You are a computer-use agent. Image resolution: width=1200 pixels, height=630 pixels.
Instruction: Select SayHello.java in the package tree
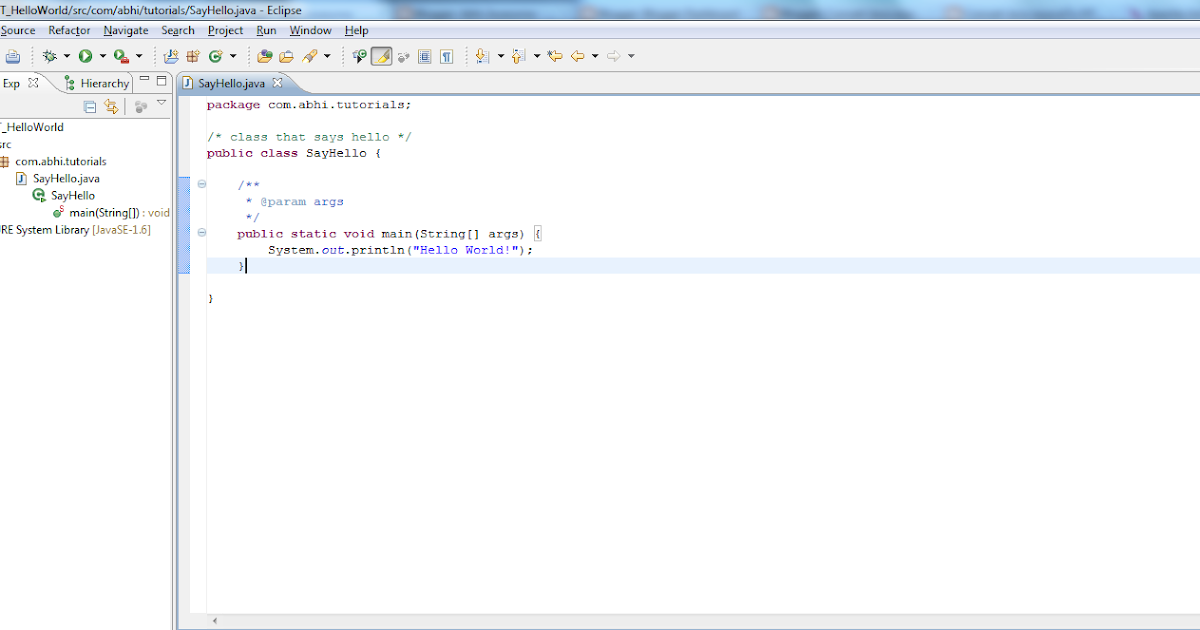tap(66, 178)
